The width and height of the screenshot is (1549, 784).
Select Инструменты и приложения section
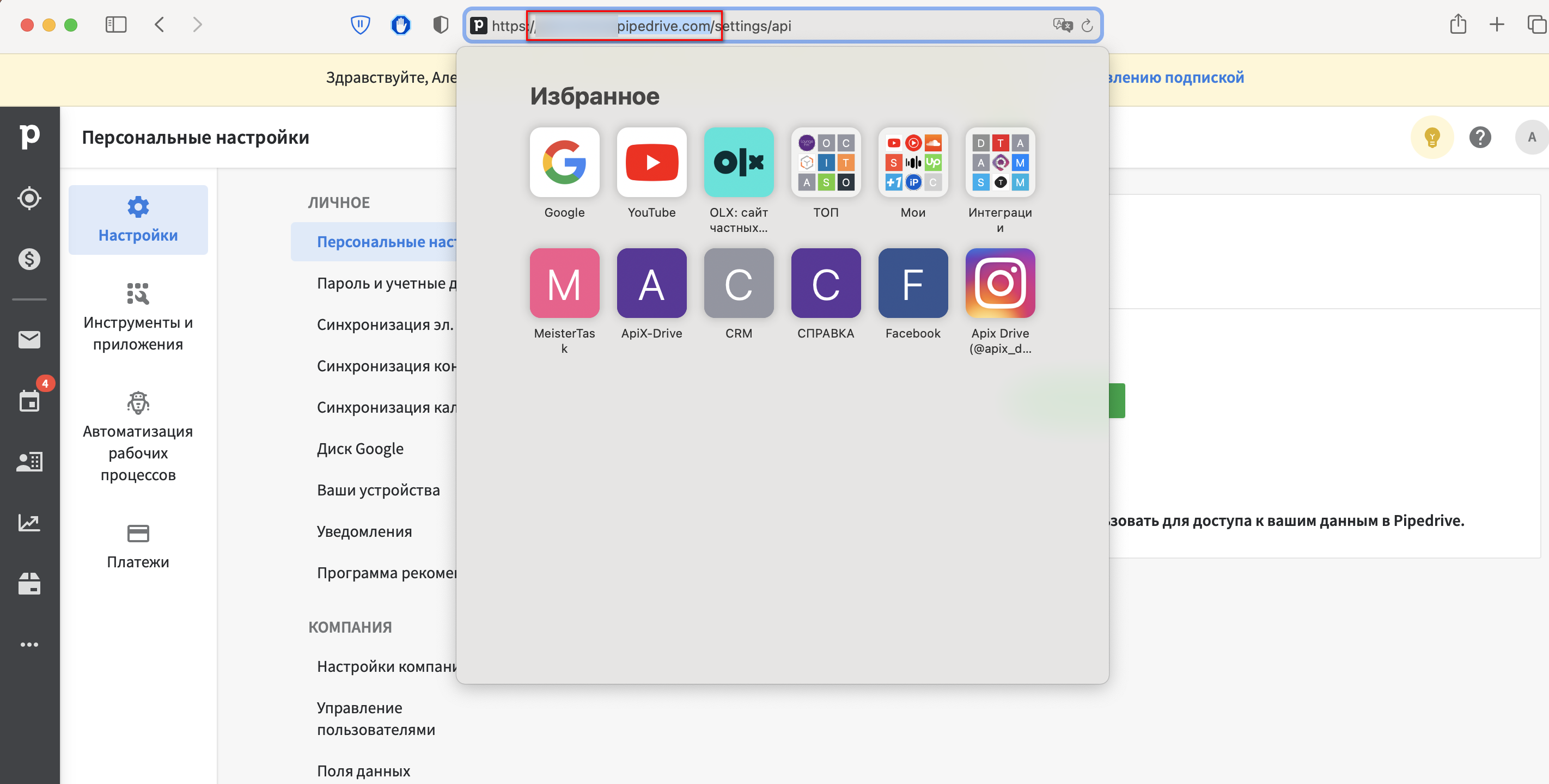point(138,317)
